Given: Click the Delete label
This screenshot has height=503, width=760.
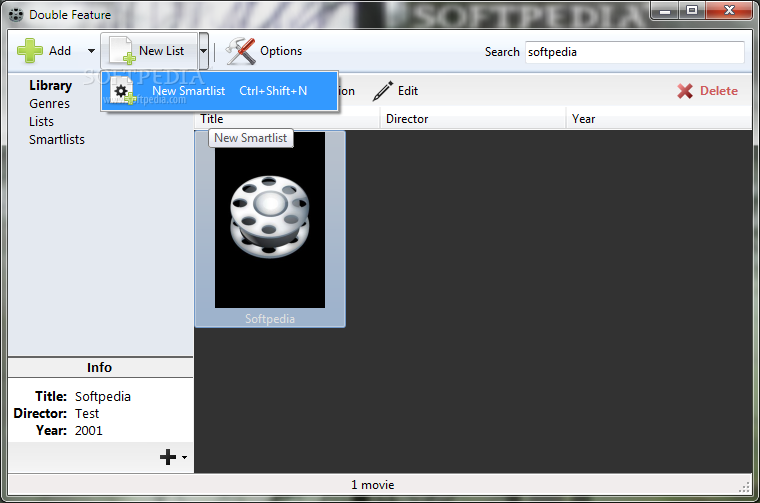Looking at the screenshot, I should 719,91.
